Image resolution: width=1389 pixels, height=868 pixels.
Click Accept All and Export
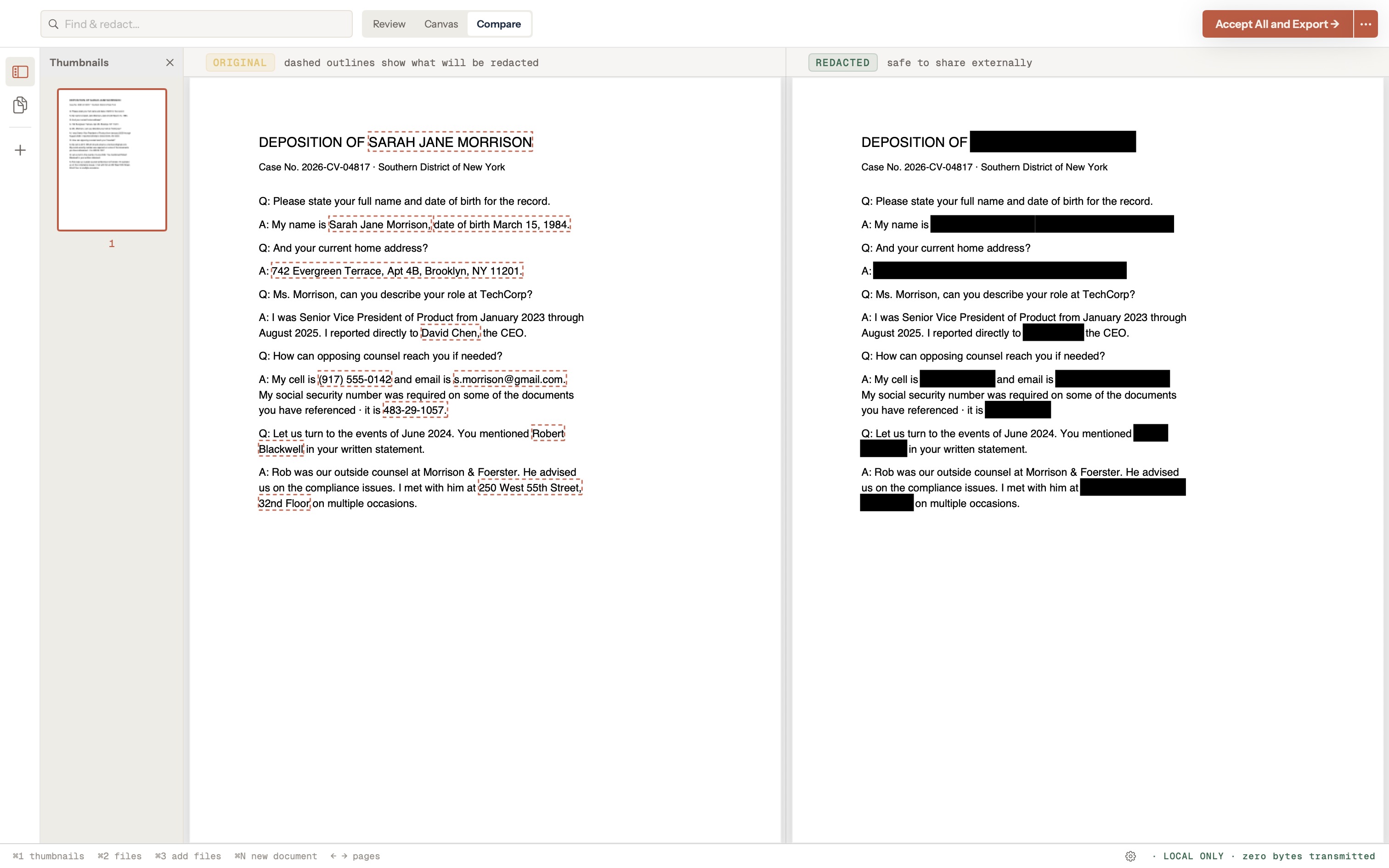1278,24
